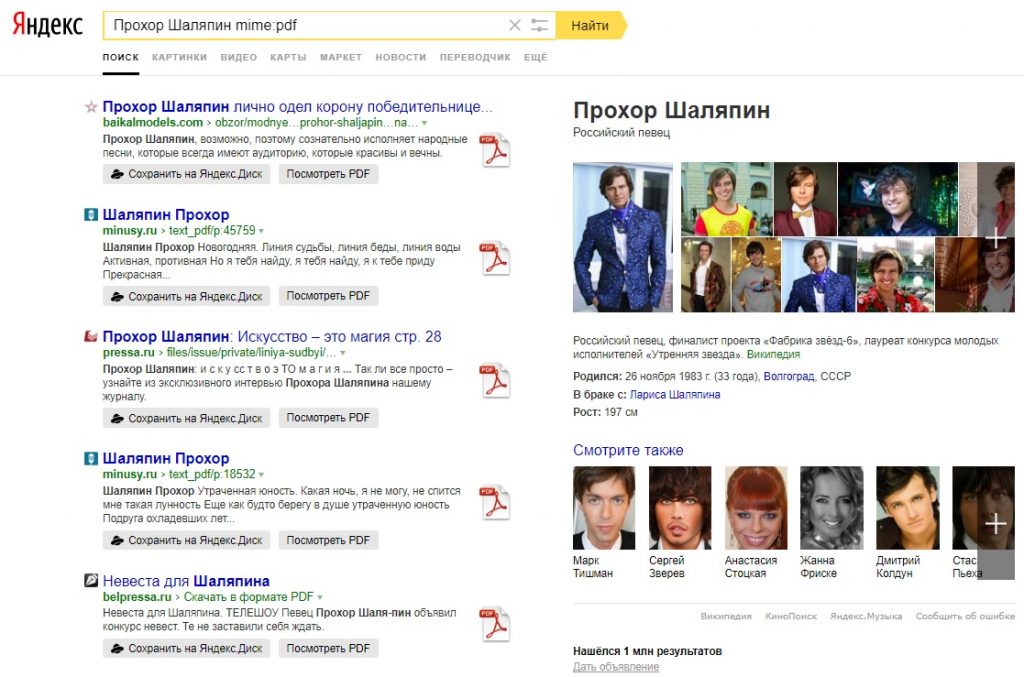
Task: Open the Ещё menu
Action: (x=535, y=58)
